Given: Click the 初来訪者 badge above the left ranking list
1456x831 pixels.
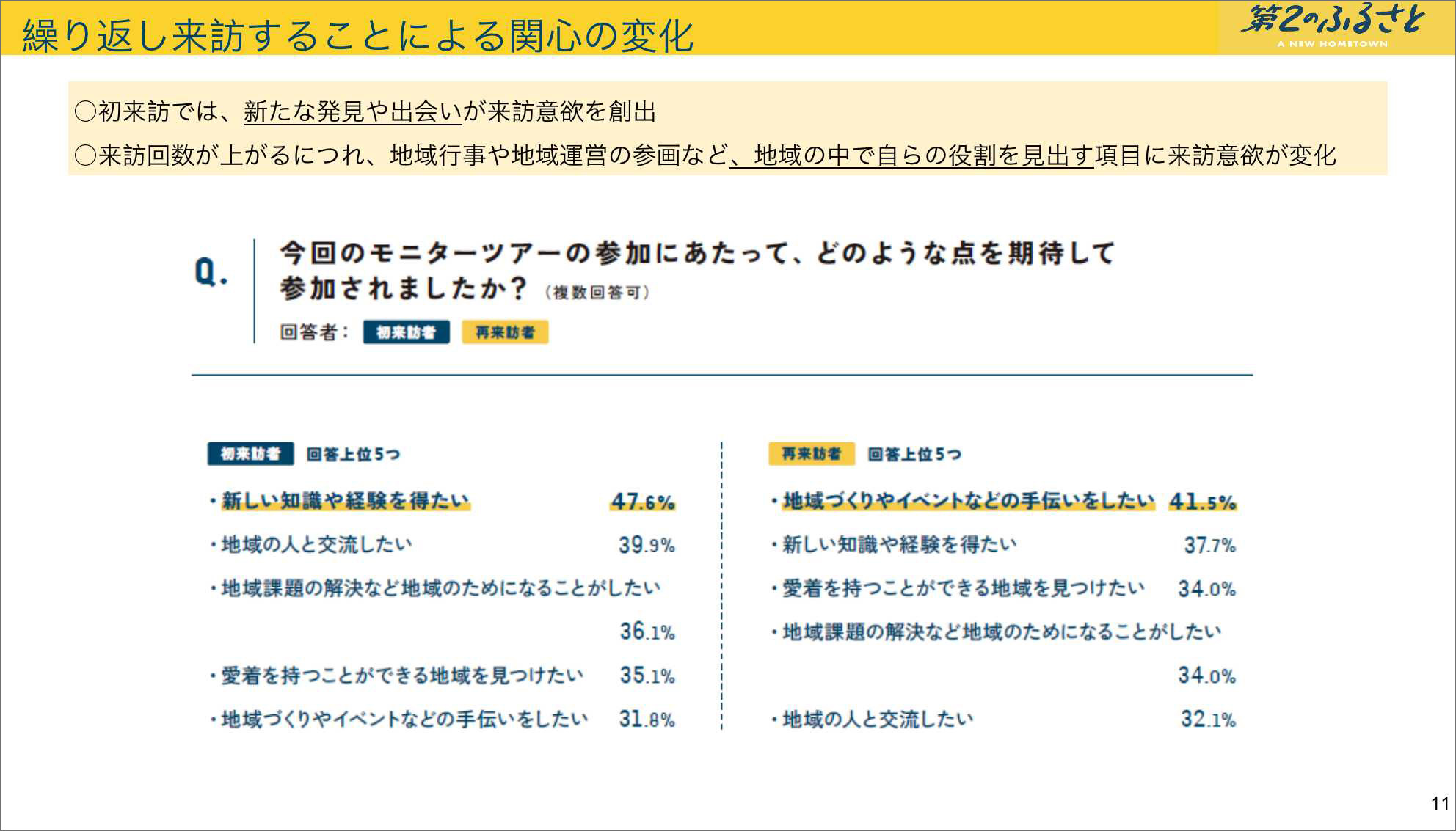Looking at the screenshot, I should click(x=250, y=454).
